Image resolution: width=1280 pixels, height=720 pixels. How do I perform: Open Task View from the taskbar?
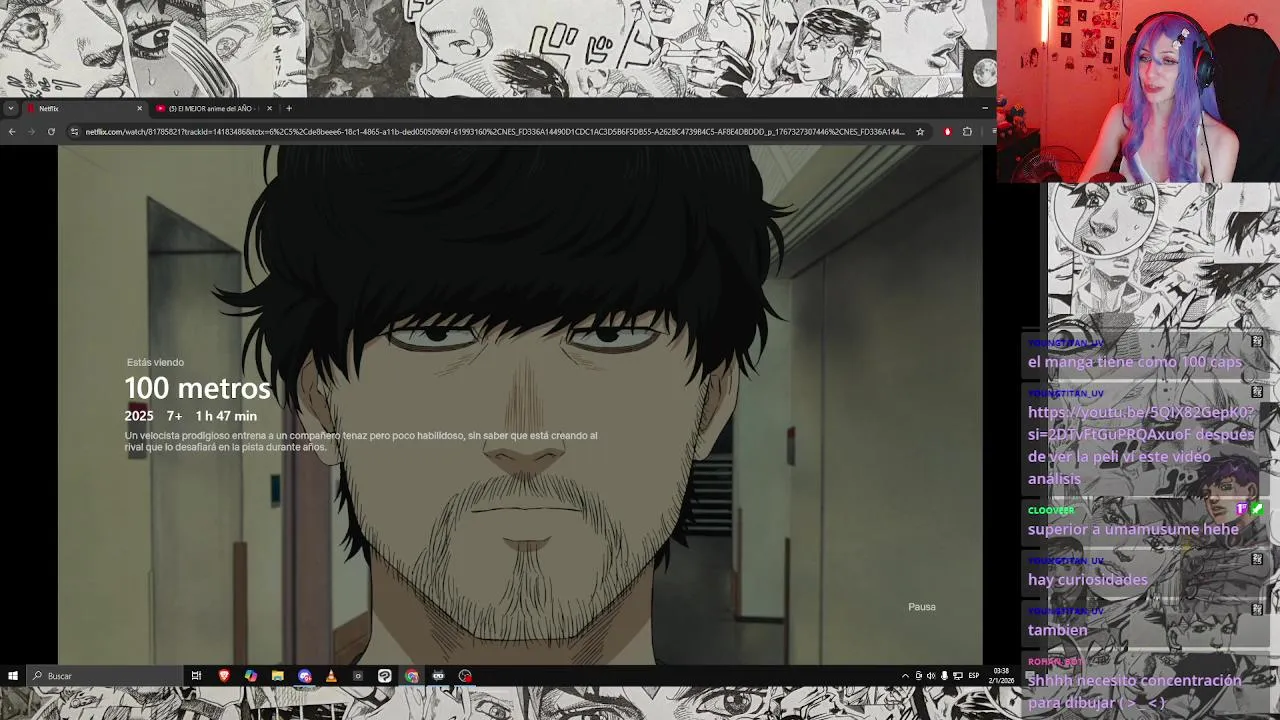pyautogui.click(x=196, y=676)
